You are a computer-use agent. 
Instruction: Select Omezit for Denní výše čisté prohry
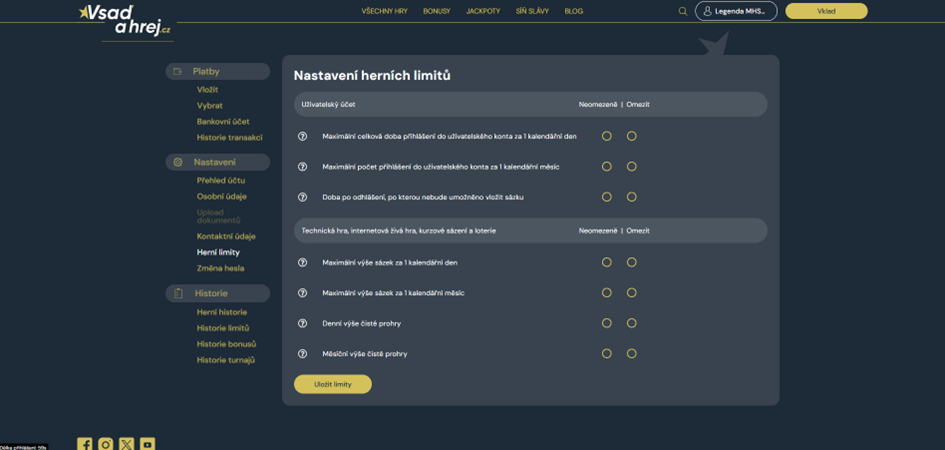click(632, 323)
